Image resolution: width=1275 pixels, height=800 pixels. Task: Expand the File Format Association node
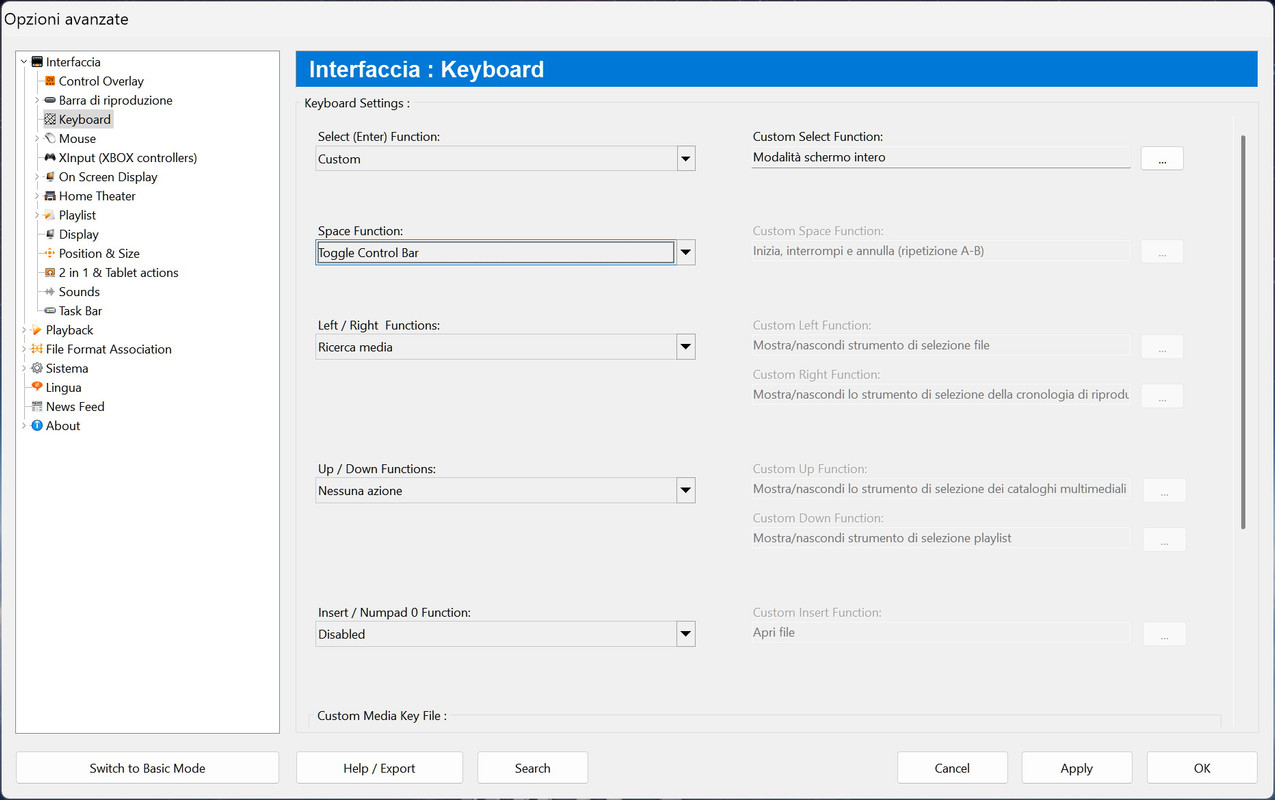point(24,349)
